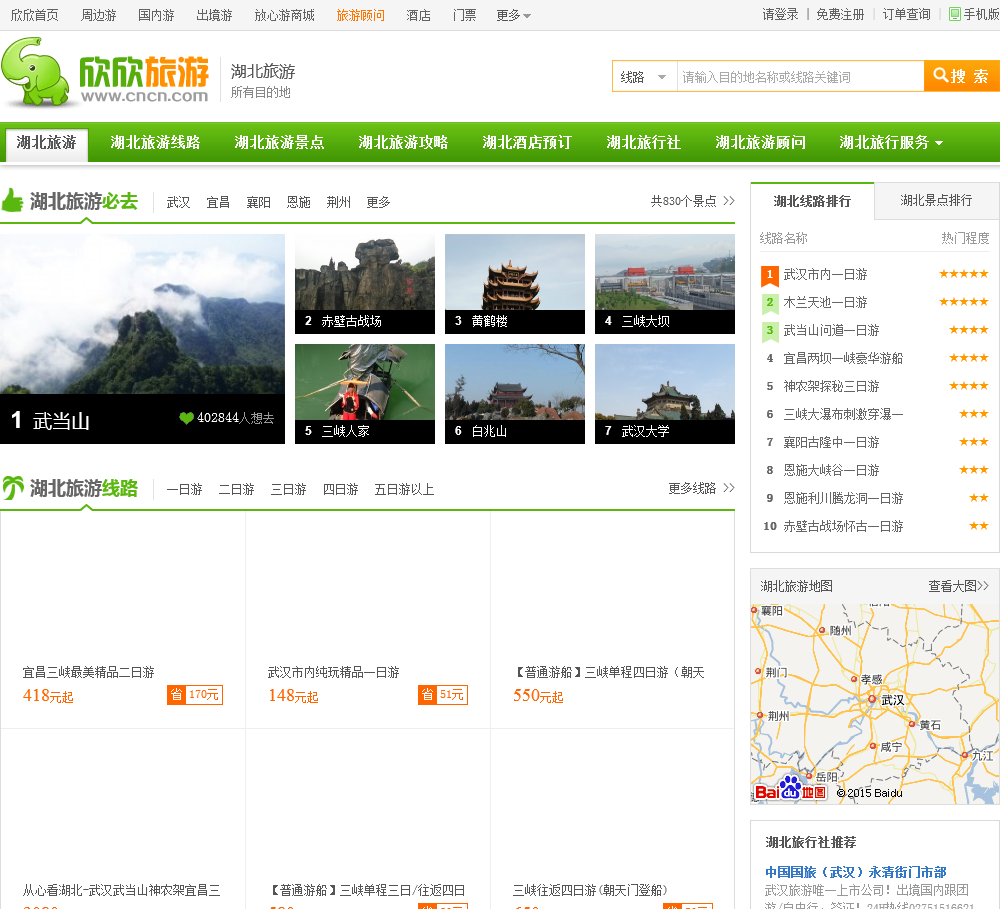Viewport: 1000px width, 909px height.
Task: Open ranked route 神农架探秘三日游
Action: coord(831,386)
